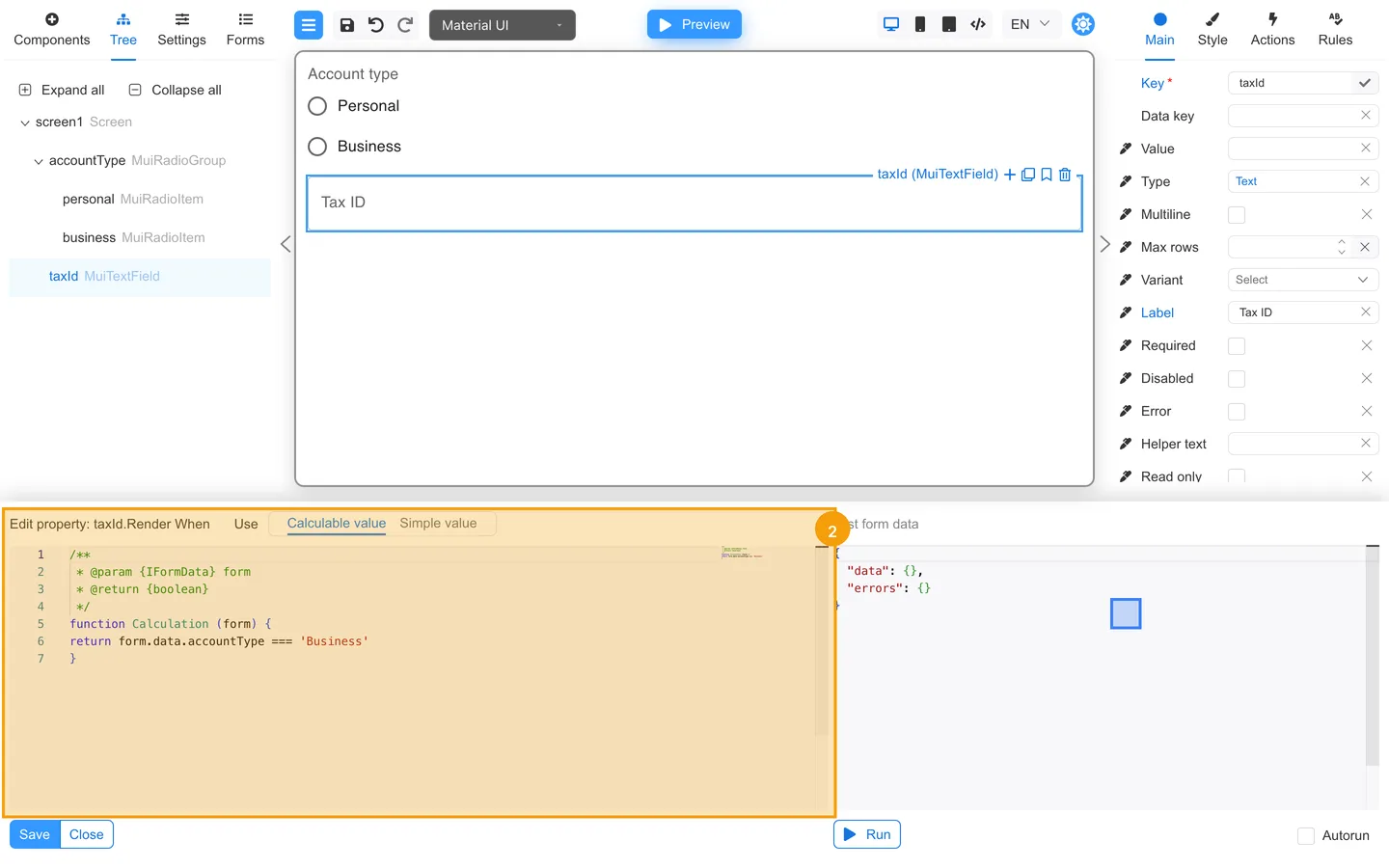Select personal MuiRadioItem in tree

pos(133,200)
